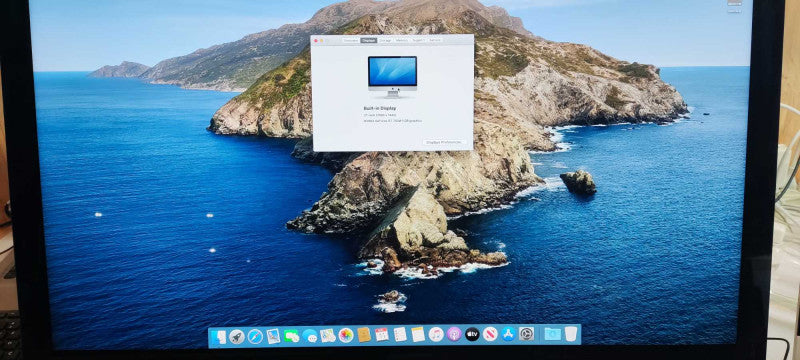800x360 pixels.
Task: Open System Preferences gear in Dock
Action: pos(526,333)
